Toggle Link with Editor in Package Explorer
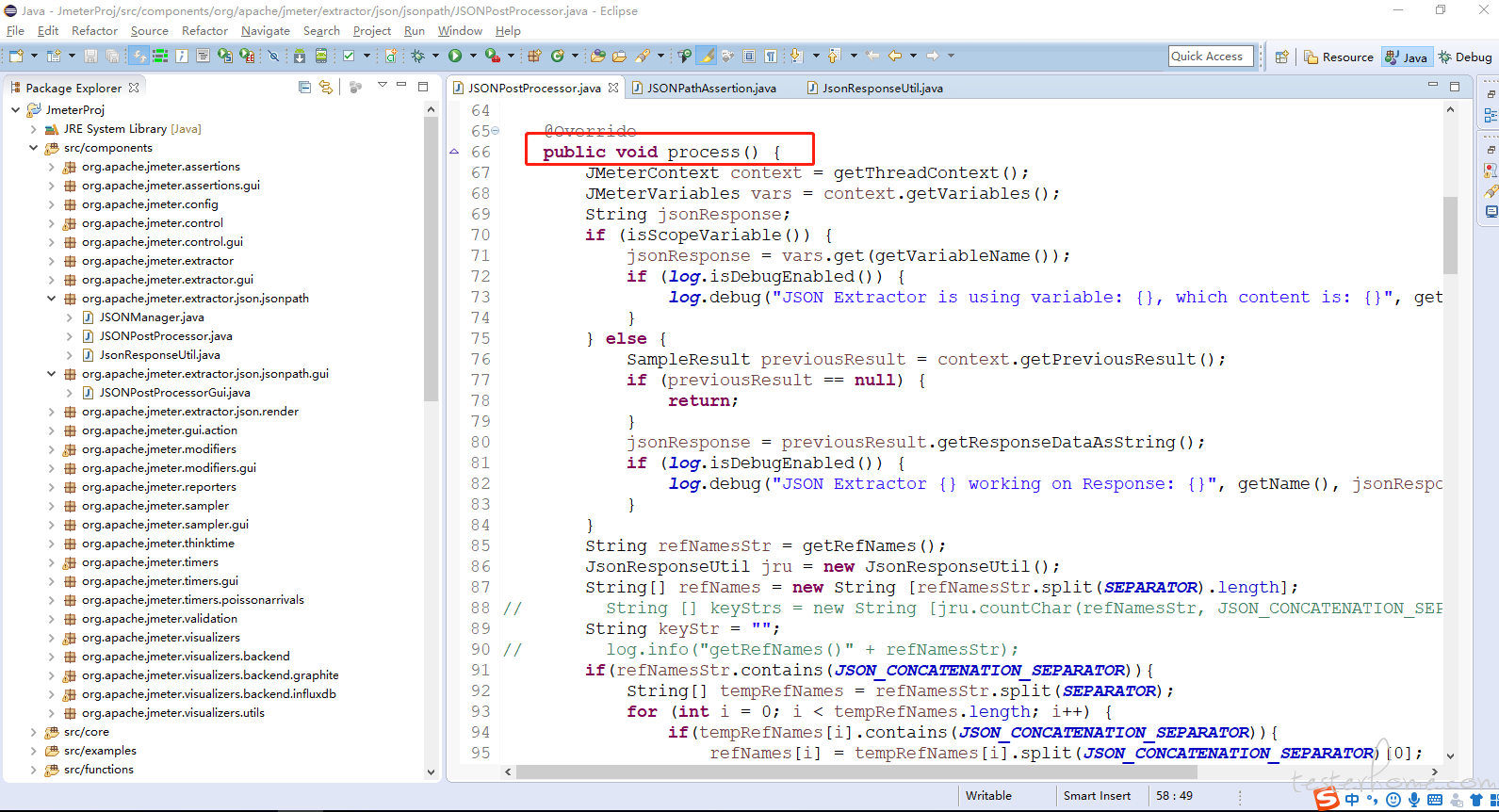Viewport: 1499px width, 812px height. pyautogui.click(x=326, y=87)
